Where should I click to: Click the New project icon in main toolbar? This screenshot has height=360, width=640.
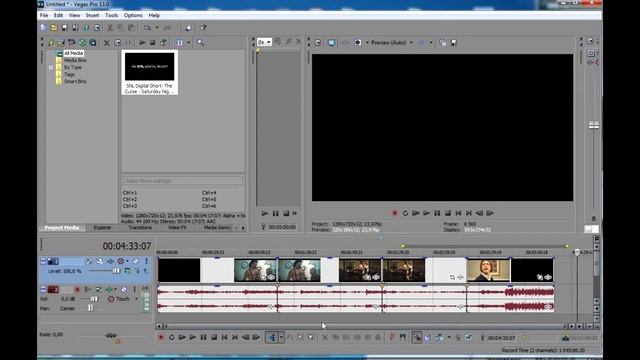(44, 28)
